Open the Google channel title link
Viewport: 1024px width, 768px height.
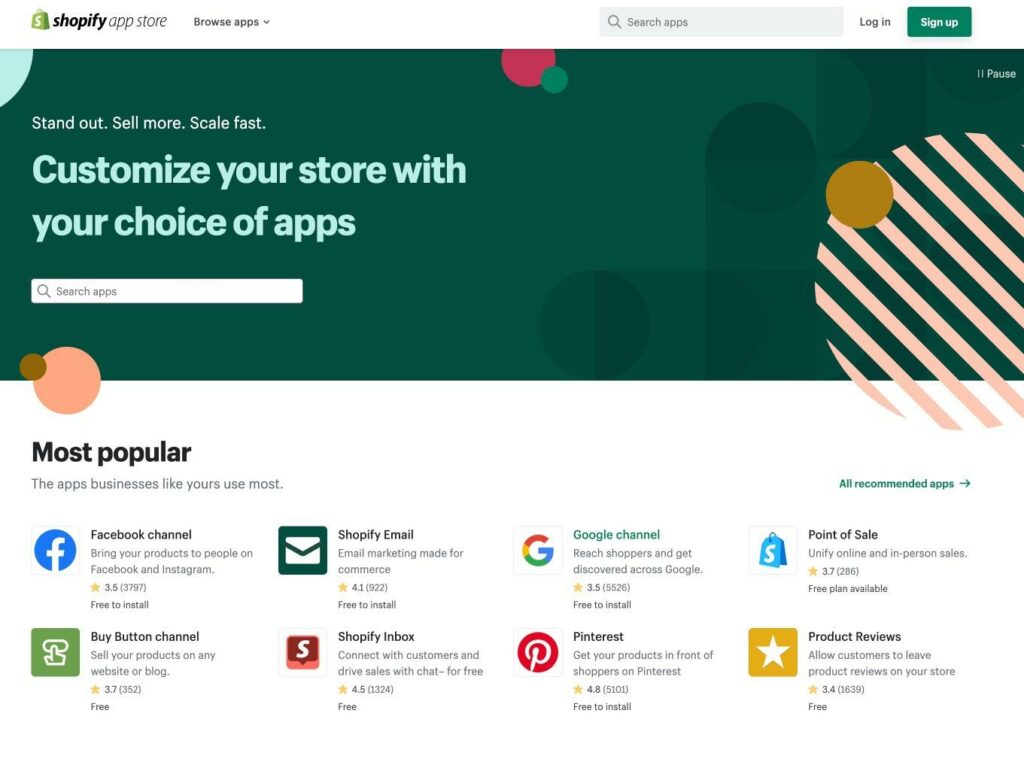(616, 534)
